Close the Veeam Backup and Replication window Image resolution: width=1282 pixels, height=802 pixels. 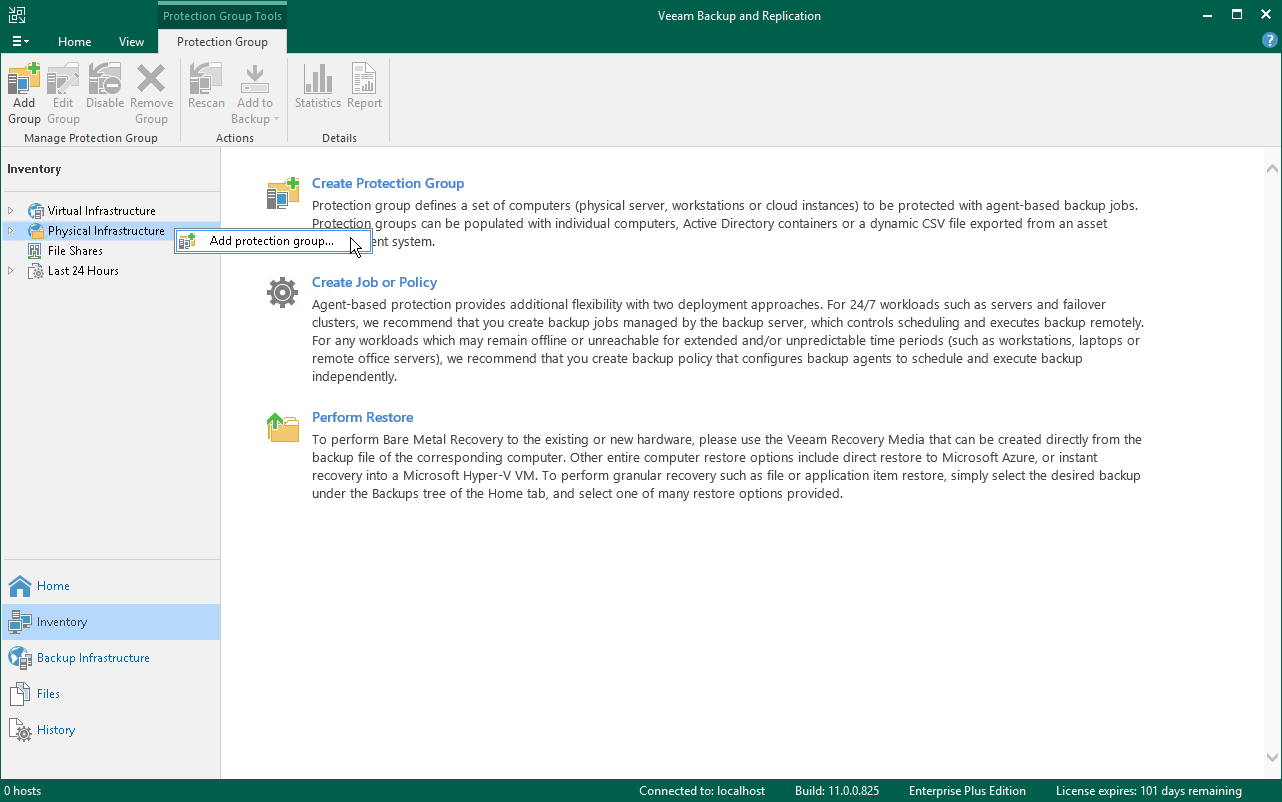point(1265,15)
